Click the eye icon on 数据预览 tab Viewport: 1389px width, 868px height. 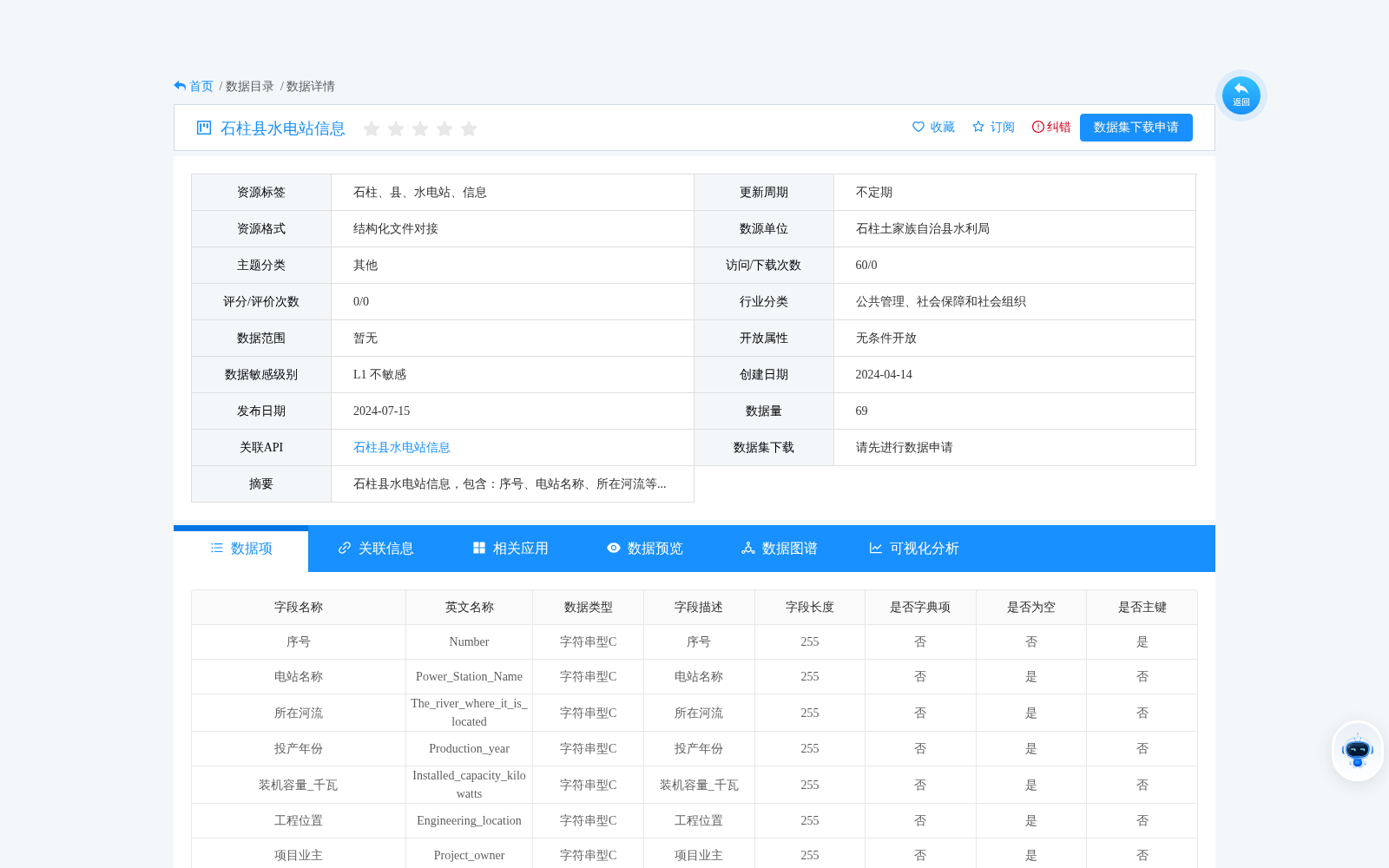click(614, 548)
